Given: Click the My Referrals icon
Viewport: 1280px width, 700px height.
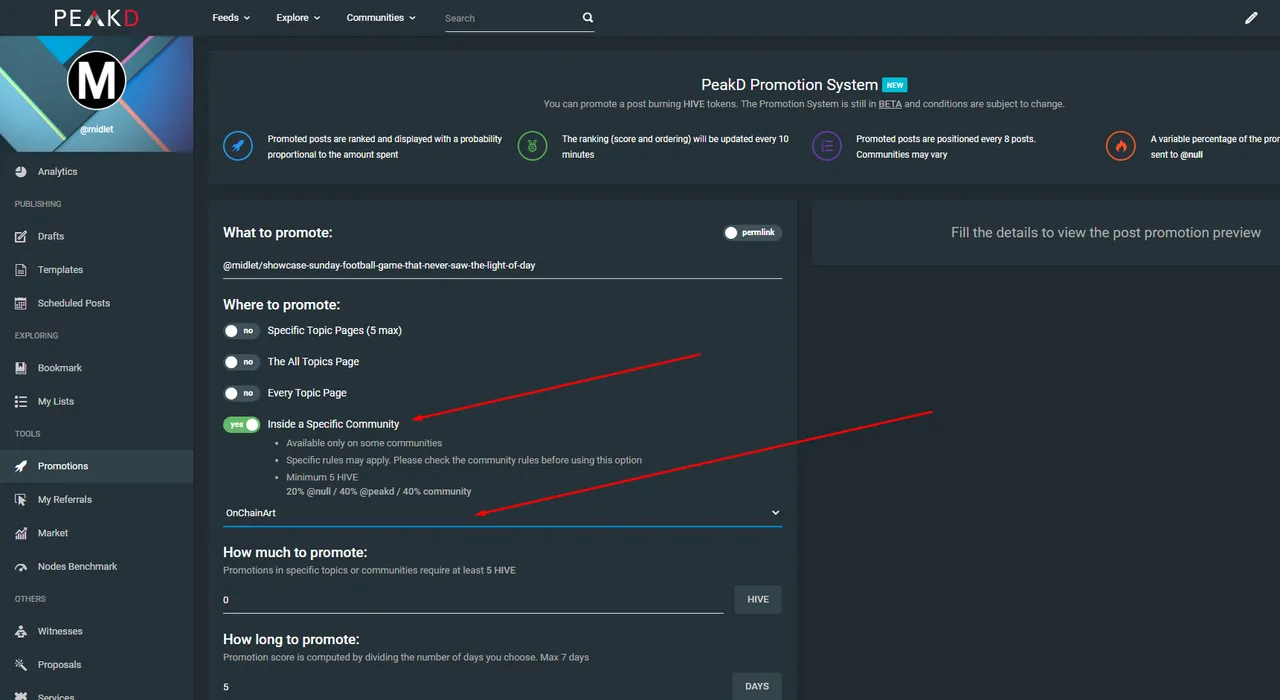Looking at the screenshot, I should (21, 500).
